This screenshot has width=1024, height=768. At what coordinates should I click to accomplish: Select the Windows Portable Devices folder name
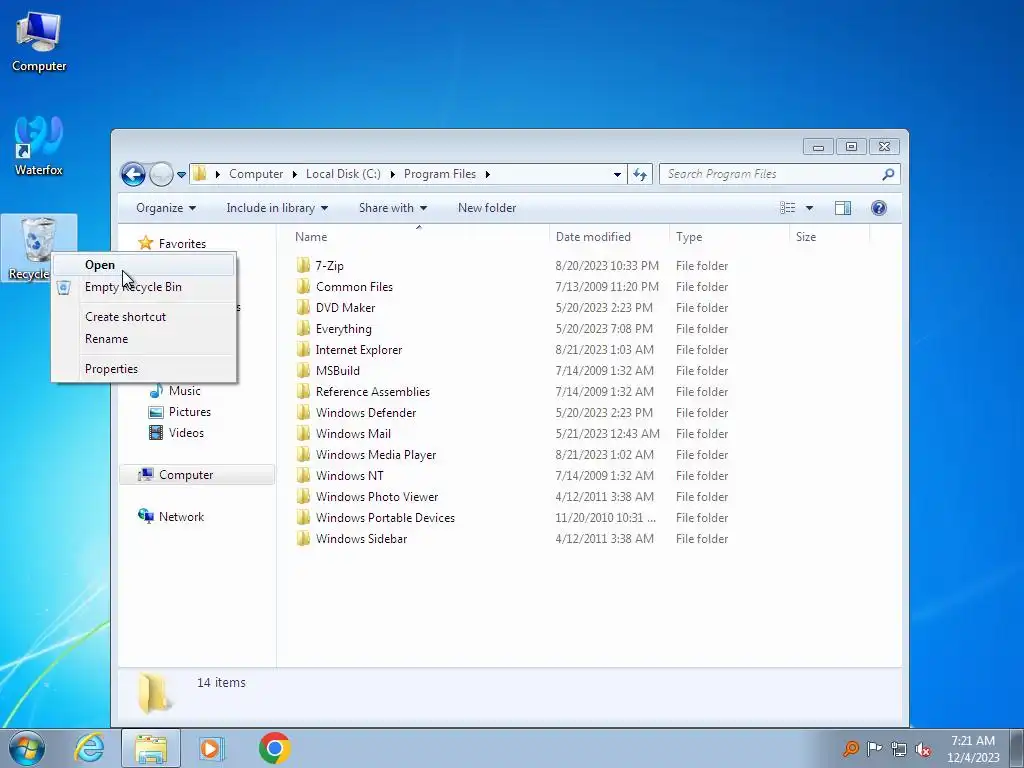[x=385, y=517]
